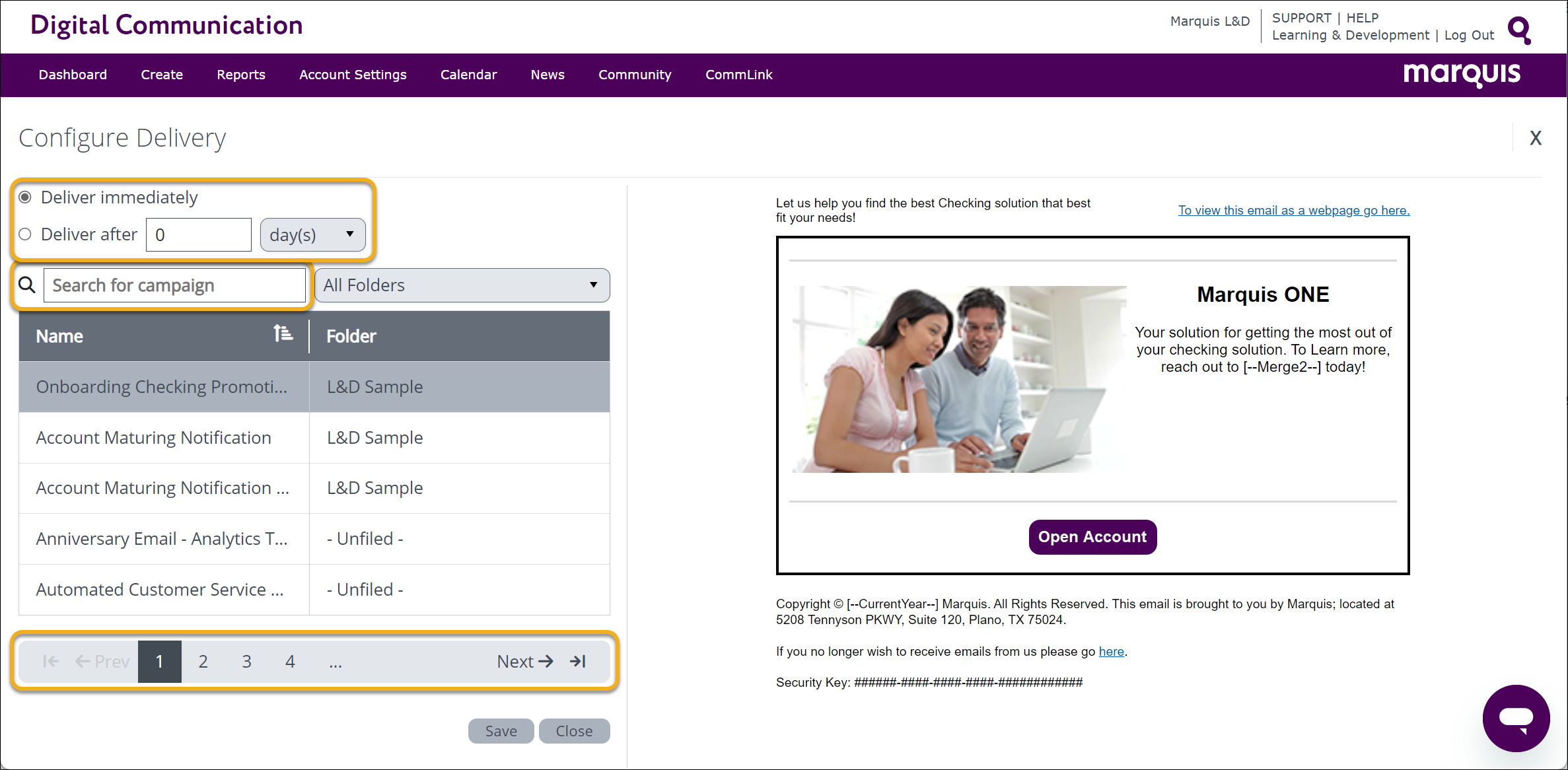Click Unfiled folder cell for Anniversary Email
1568x770 pixels.
click(x=460, y=539)
